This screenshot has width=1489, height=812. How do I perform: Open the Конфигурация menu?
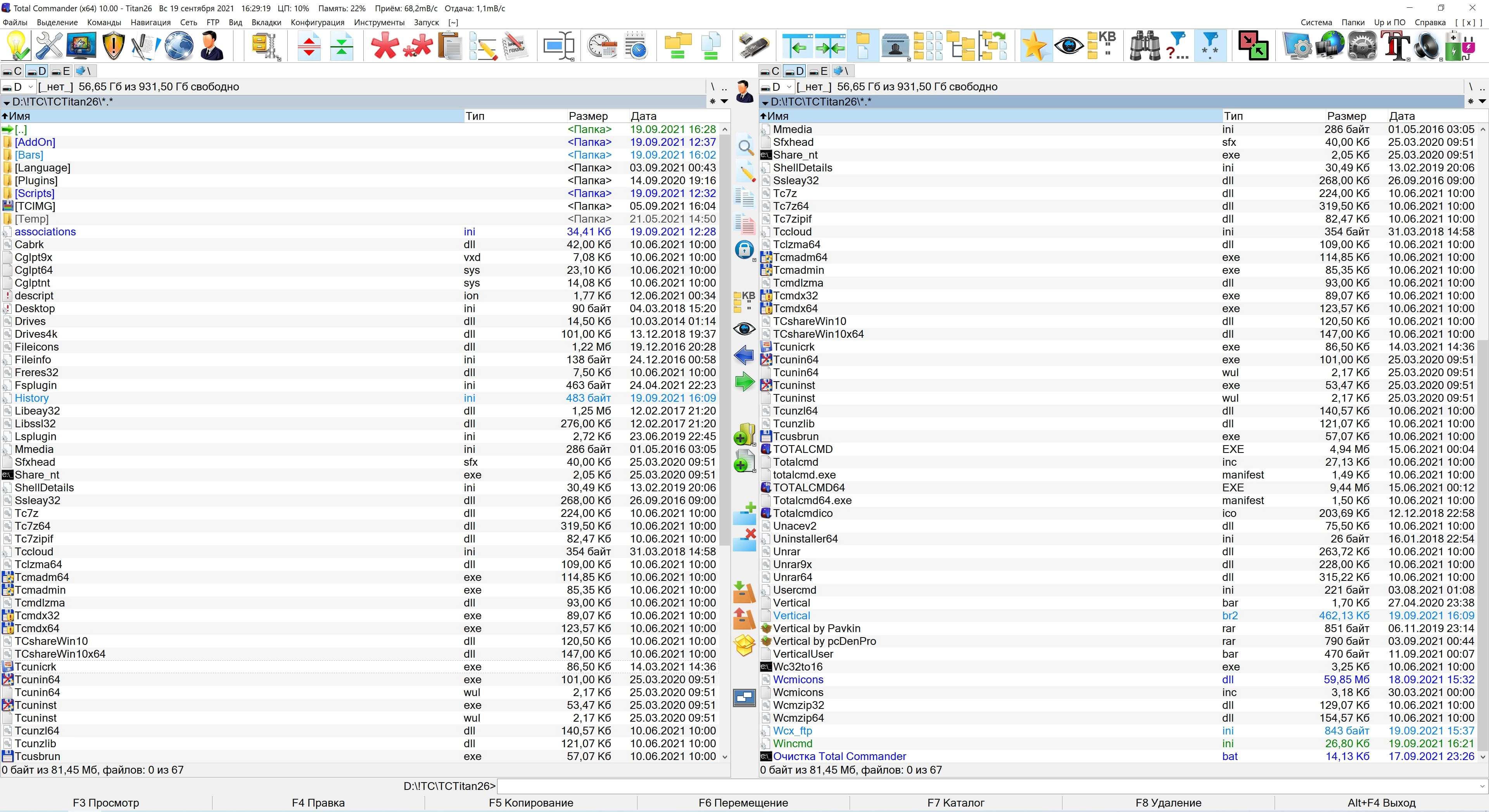coord(317,22)
